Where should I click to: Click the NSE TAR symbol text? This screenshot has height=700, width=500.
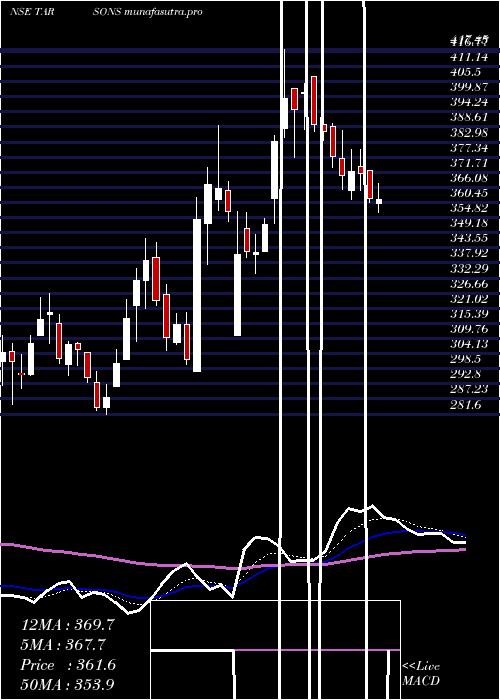tap(32, 11)
